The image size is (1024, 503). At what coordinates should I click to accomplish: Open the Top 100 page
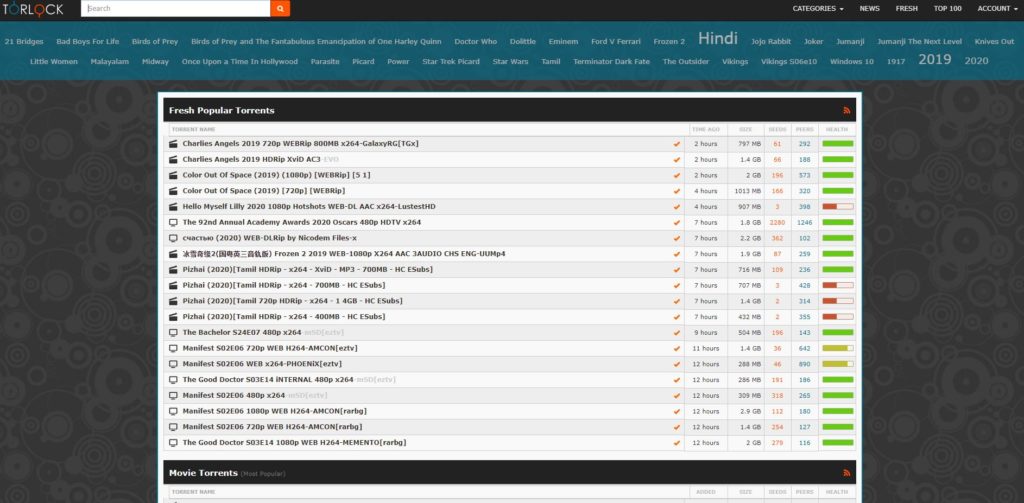(948, 8)
